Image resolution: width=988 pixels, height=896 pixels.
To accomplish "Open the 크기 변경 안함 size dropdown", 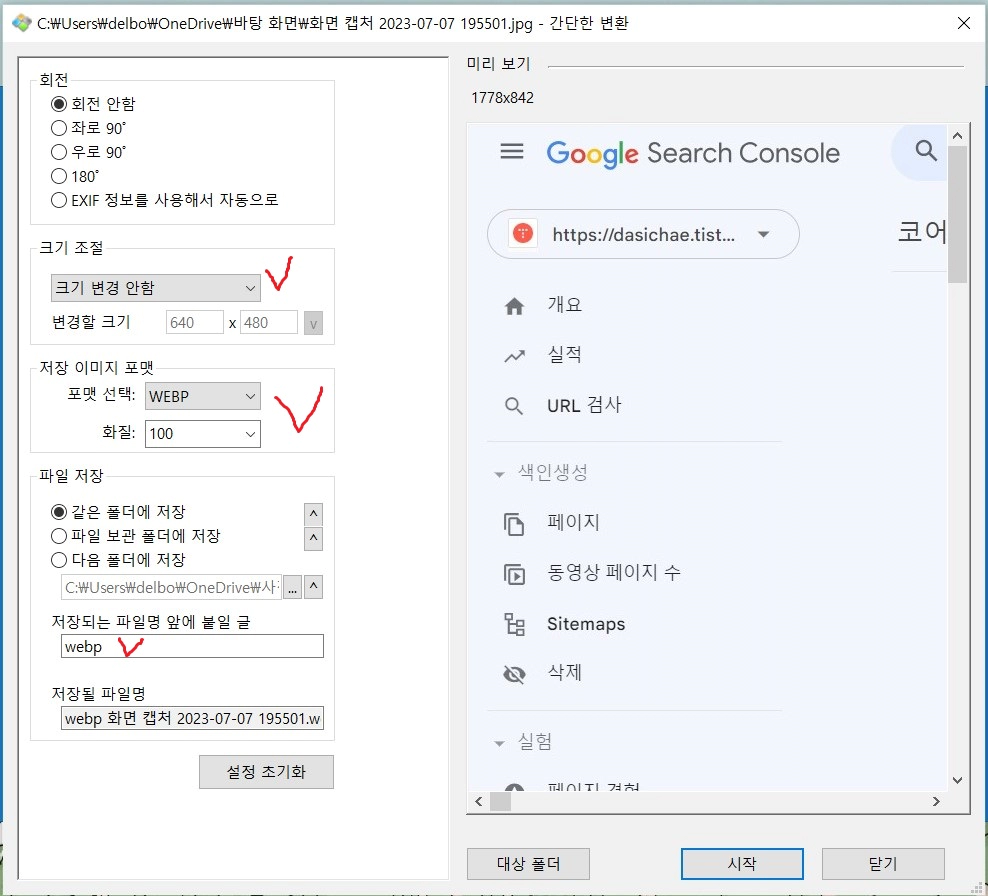I will point(155,287).
